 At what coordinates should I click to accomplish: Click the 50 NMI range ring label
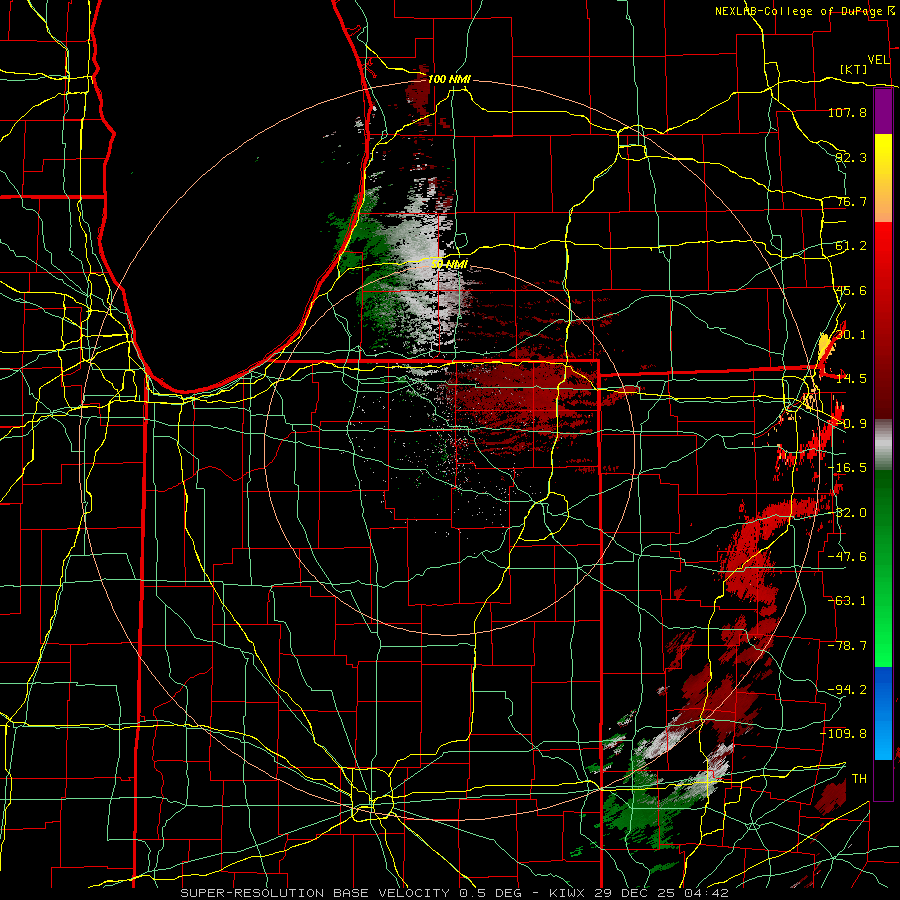pos(449,265)
